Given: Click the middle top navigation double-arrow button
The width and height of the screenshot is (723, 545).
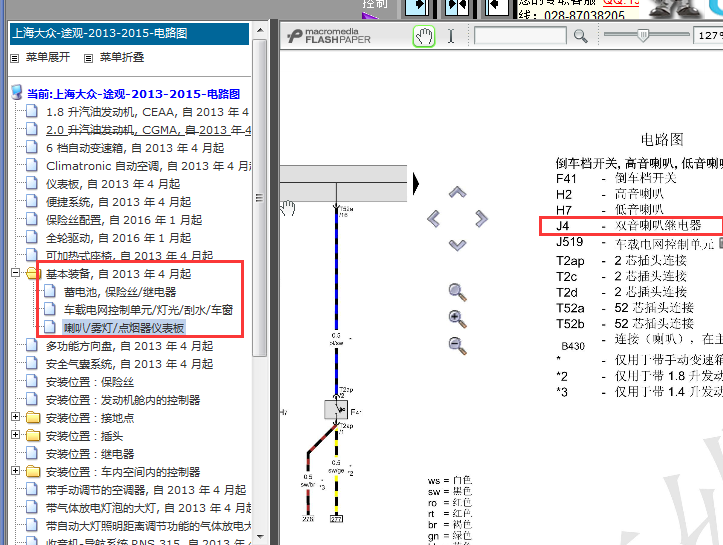Looking at the screenshot, I should pos(457,6).
